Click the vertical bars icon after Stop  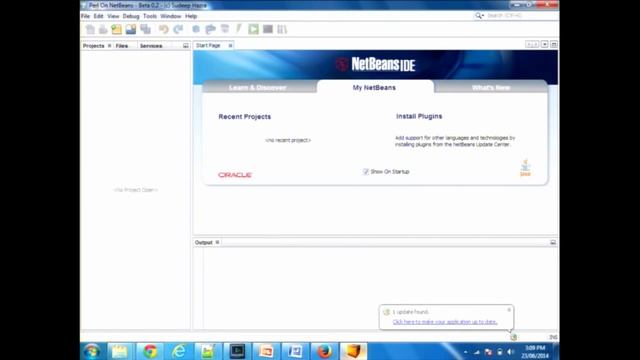(x=282, y=29)
